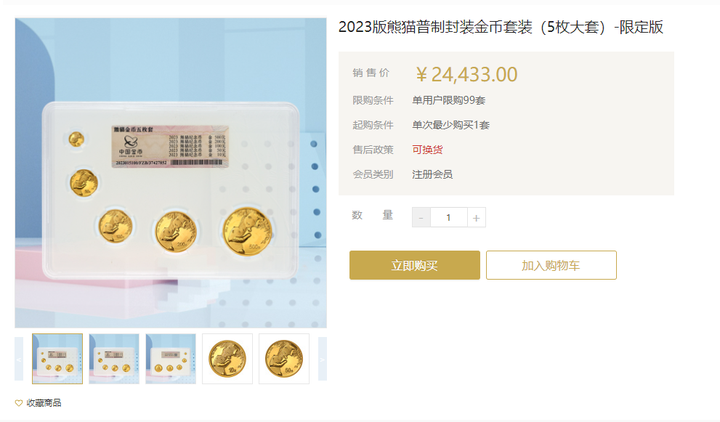
Task: Select the third thumbnail showing the coin reverse
Action: tap(171, 359)
